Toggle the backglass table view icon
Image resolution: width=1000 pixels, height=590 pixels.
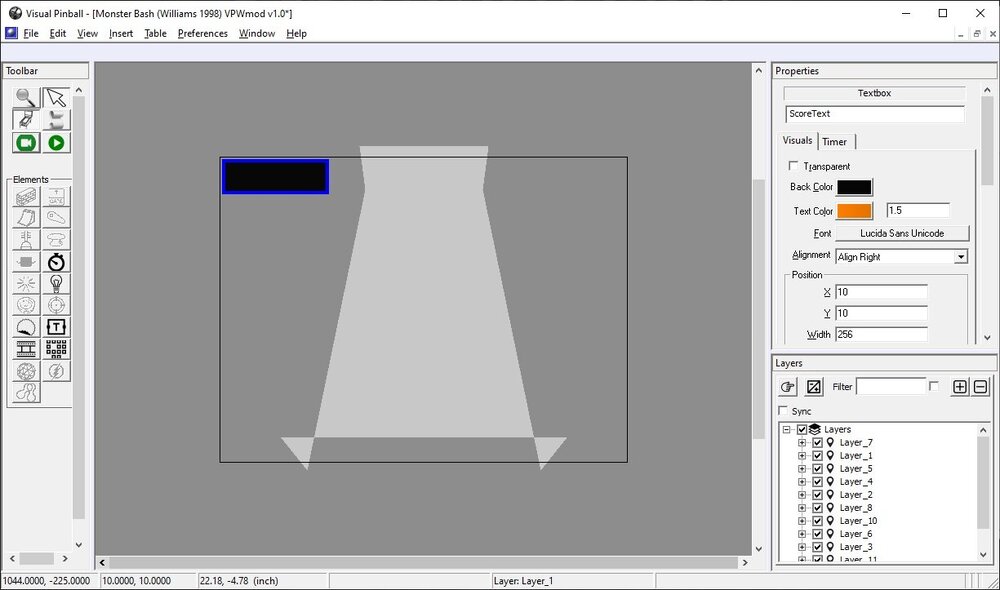(x=26, y=120)
